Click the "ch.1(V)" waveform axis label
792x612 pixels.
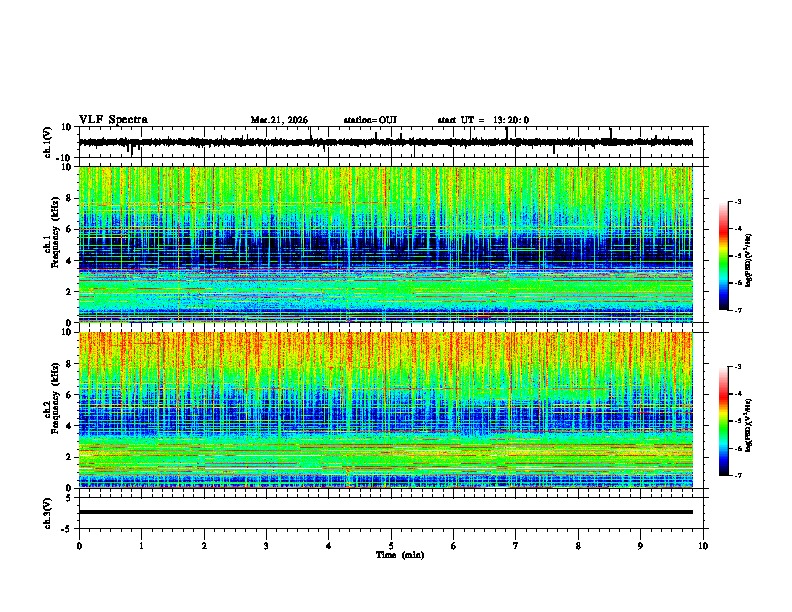tap(48, 142)
